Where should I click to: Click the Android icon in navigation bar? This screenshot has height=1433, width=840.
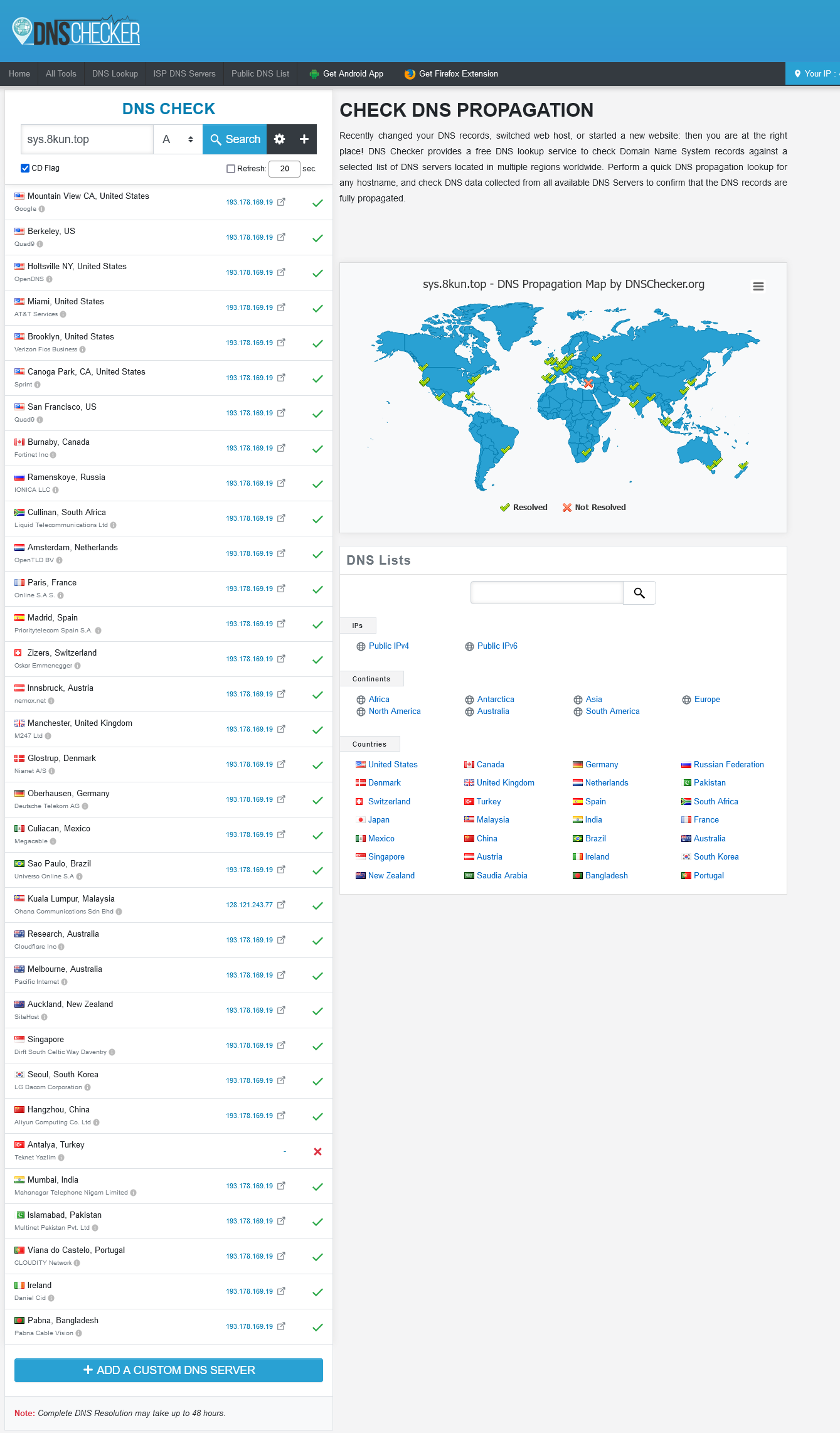pyautogui.click(x=314, y=74)
